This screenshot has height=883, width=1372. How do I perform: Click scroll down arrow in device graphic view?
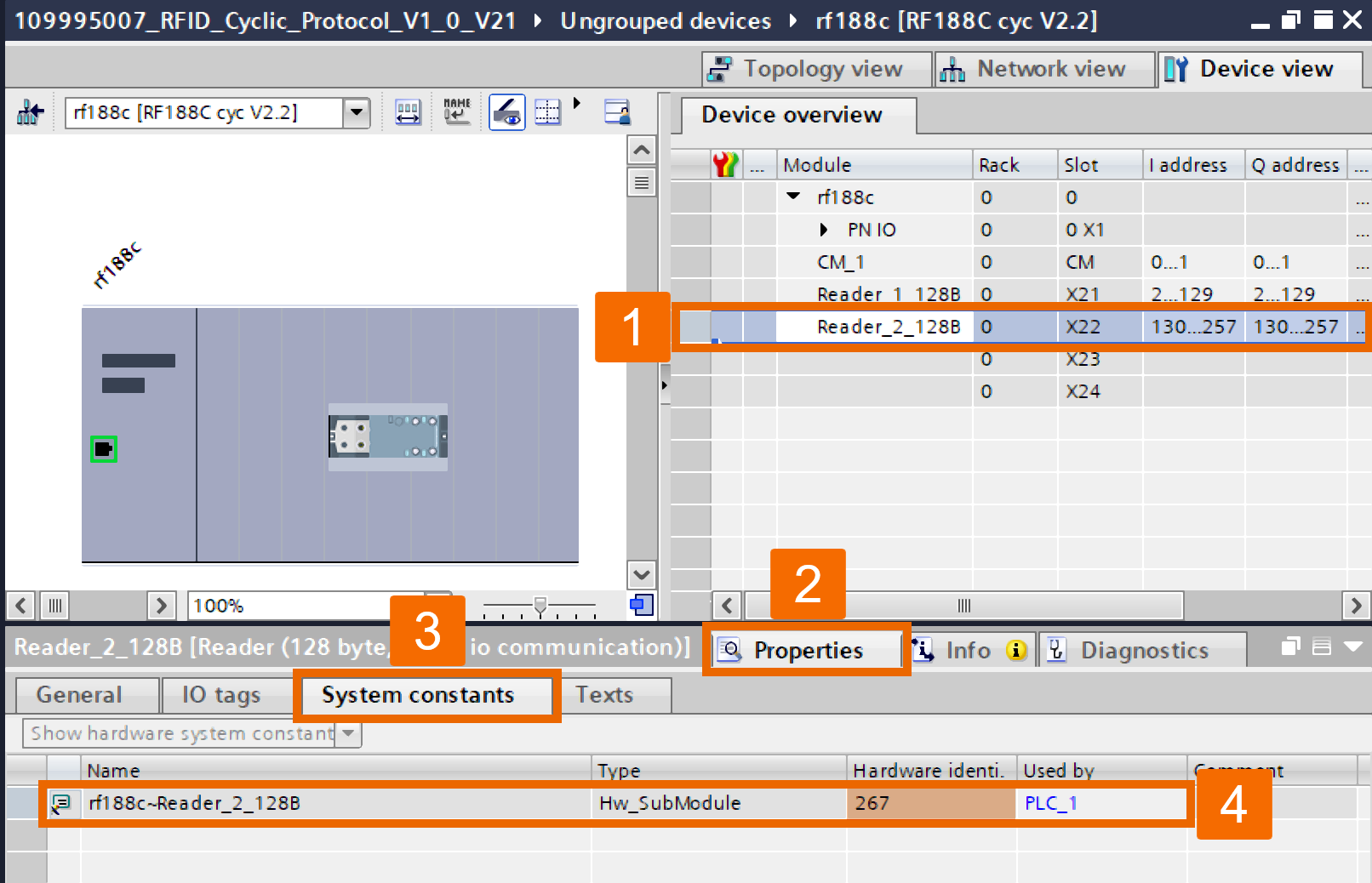642,574
